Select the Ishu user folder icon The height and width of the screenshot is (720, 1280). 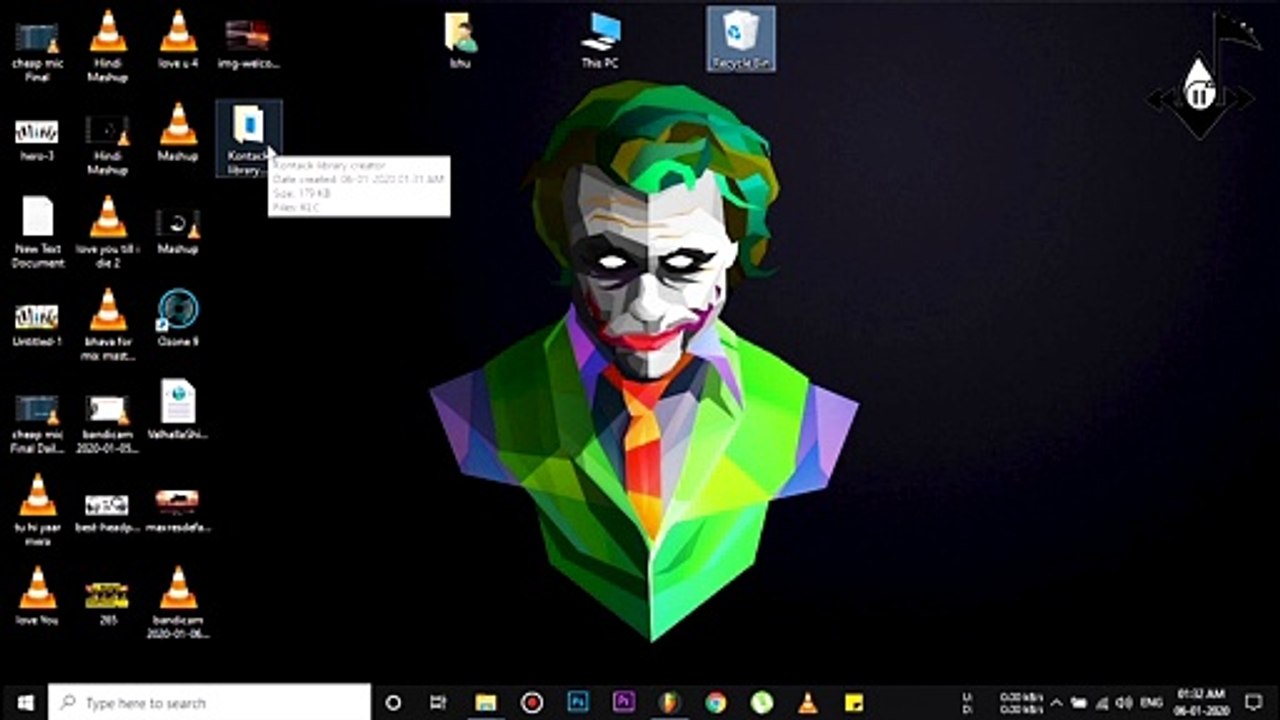click(x=460, y=40)
